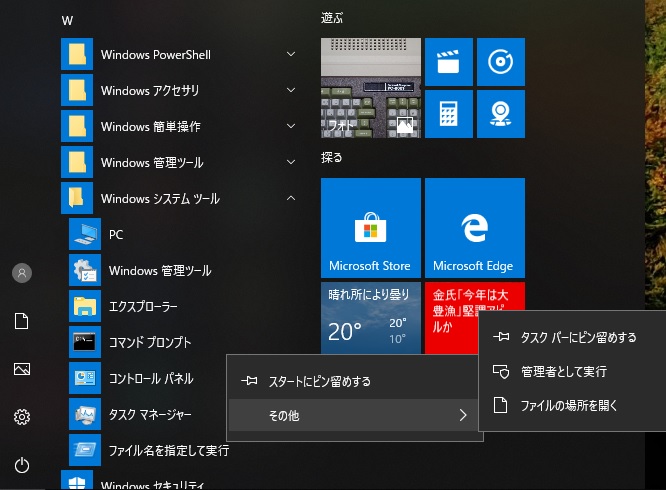Choose ファイルの場所を開く
The width and height of the screenshot is (666, 490).
[572, 406]
